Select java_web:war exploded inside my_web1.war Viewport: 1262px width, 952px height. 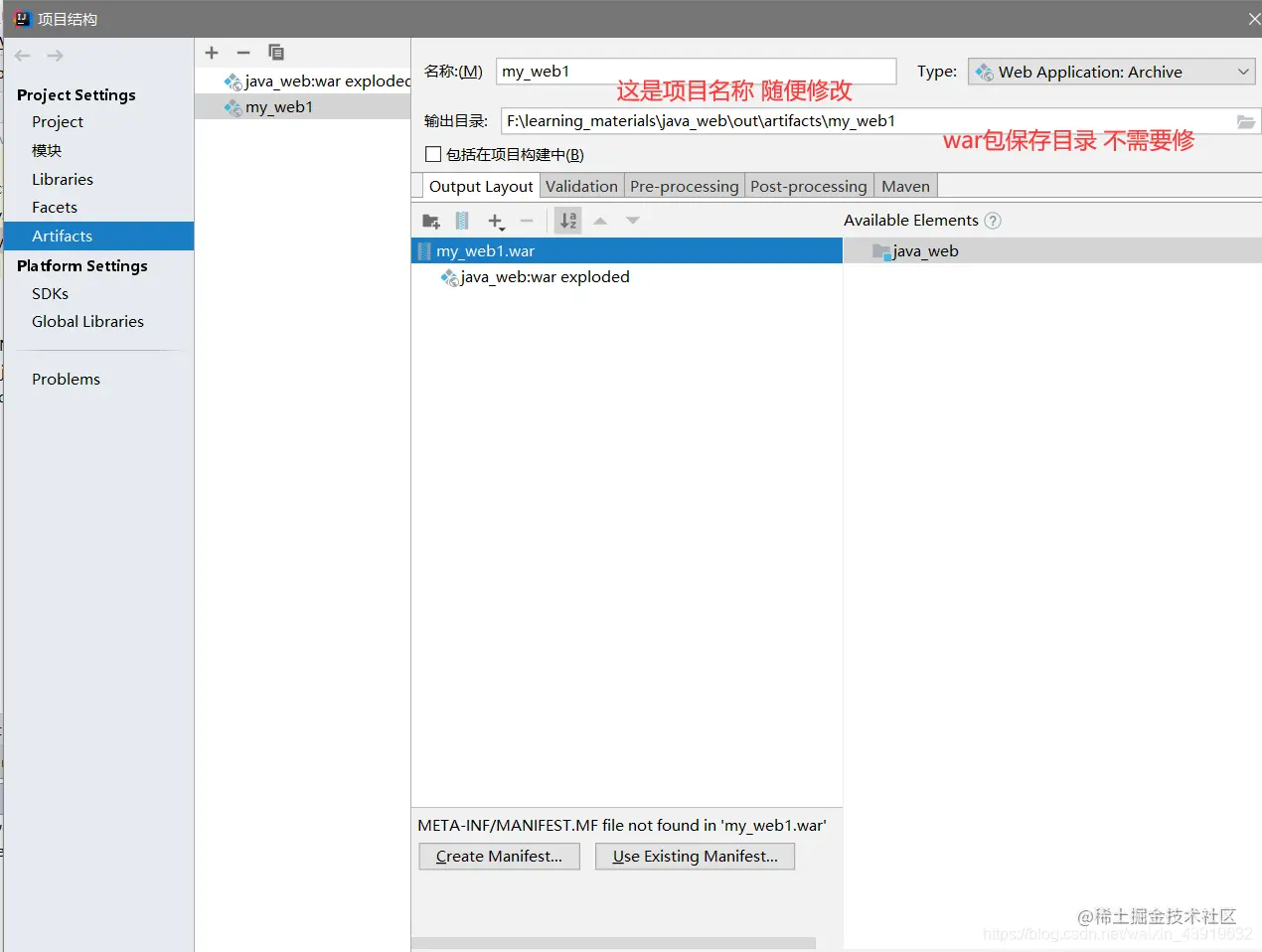click(535, 277)
